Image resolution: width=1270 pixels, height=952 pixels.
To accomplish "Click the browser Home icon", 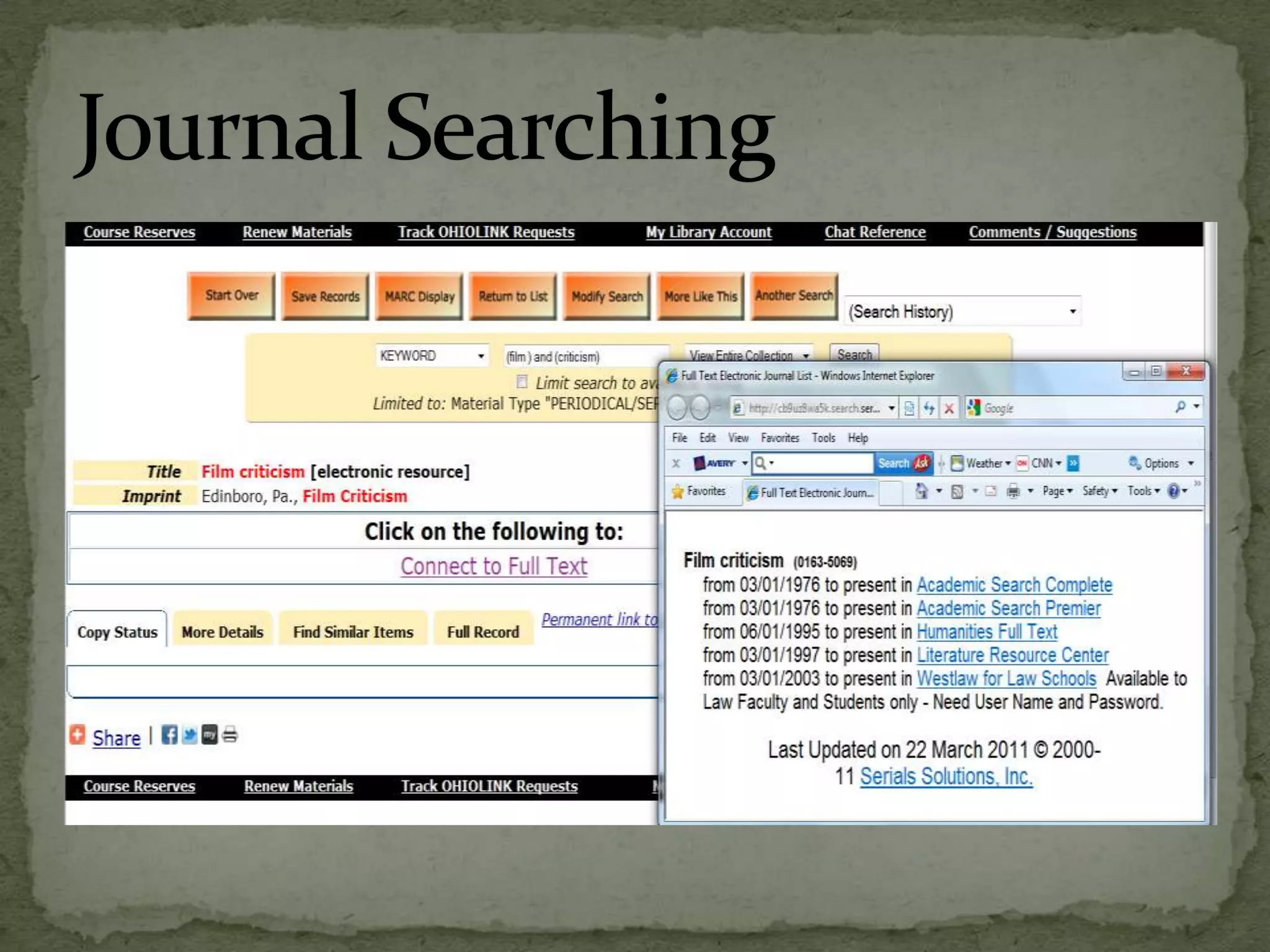I will [x=922, y=491].
